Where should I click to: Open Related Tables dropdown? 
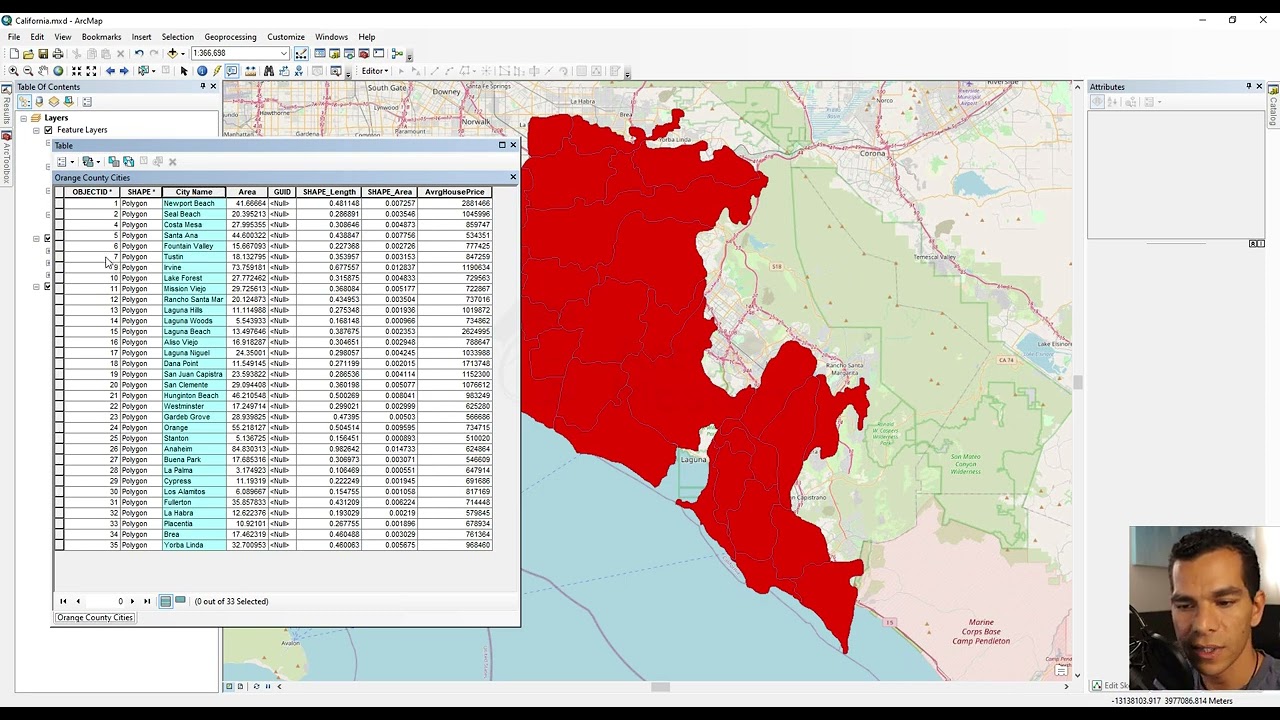click(90, 161)
